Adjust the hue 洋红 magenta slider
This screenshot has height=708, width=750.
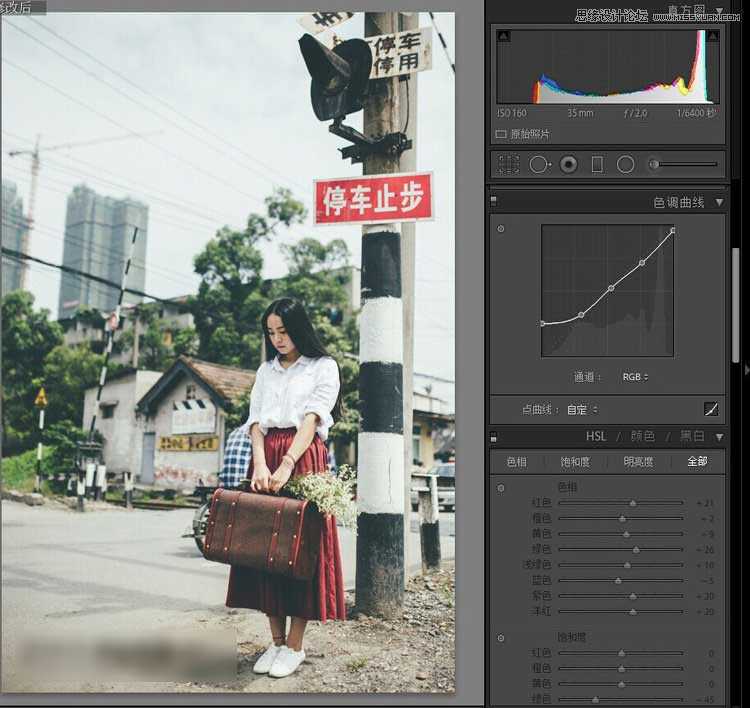tap(632, 612)
